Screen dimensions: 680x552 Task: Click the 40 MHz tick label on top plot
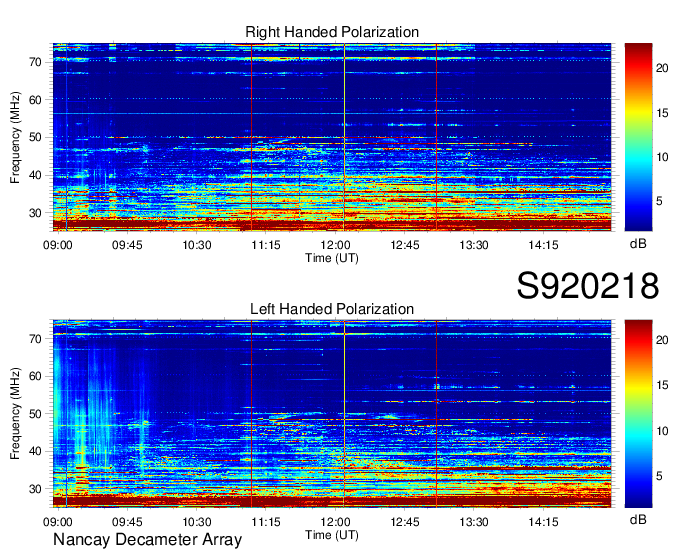tap(35, 176)
